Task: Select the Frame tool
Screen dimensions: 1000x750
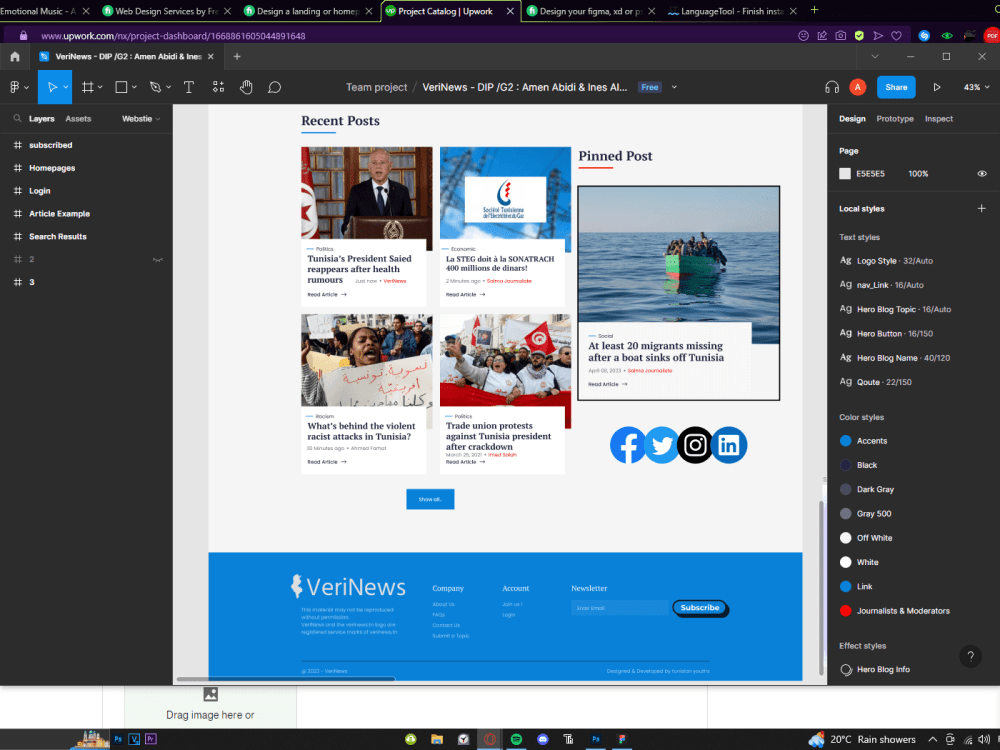Action: (x=87, y=87)
